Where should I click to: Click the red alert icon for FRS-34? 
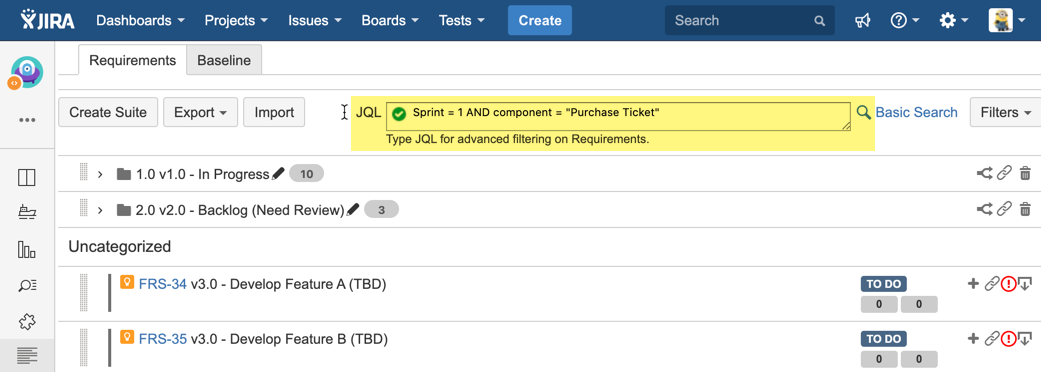pos(1008,284)
